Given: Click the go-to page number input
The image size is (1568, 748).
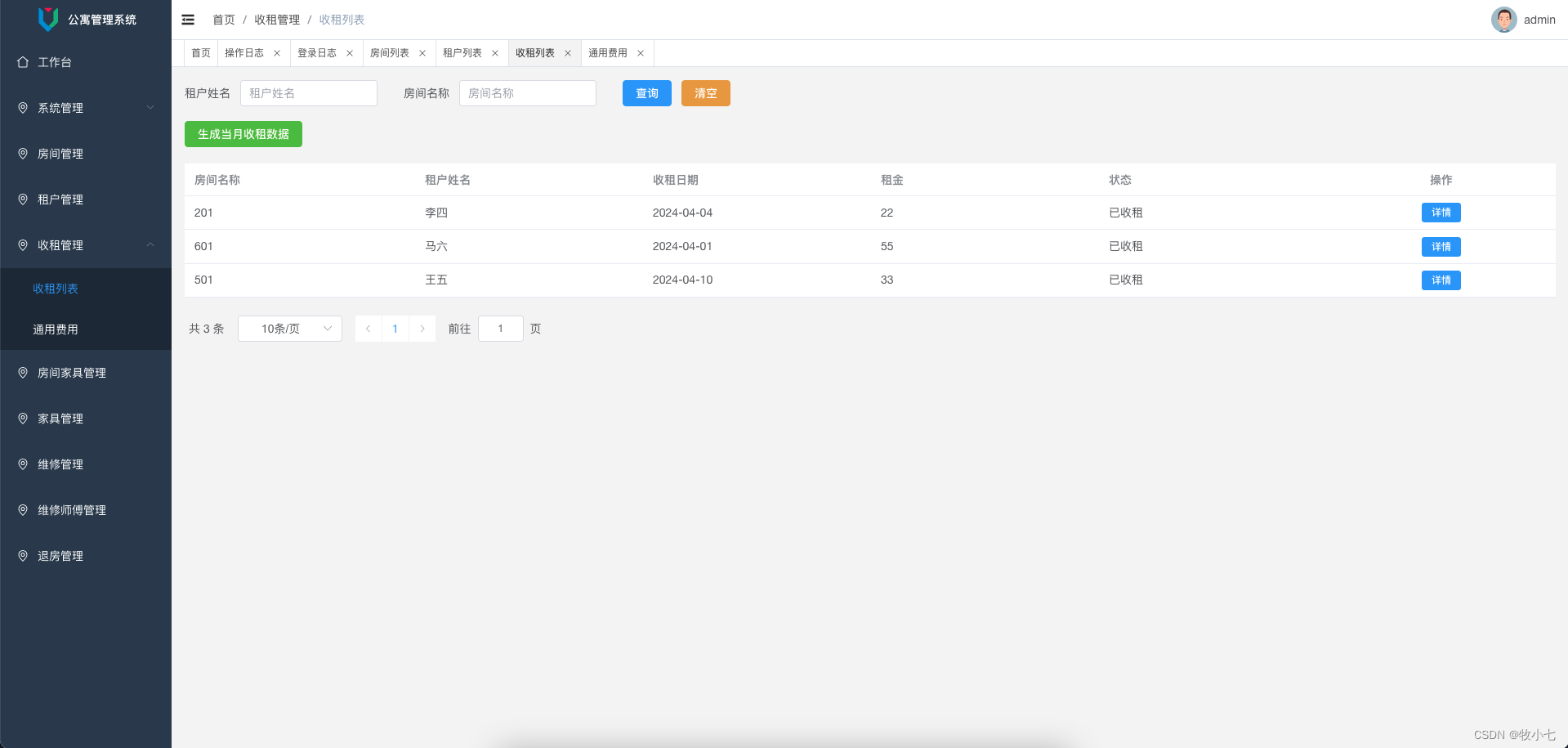Looking at the screenshot, I should (501, 329).
